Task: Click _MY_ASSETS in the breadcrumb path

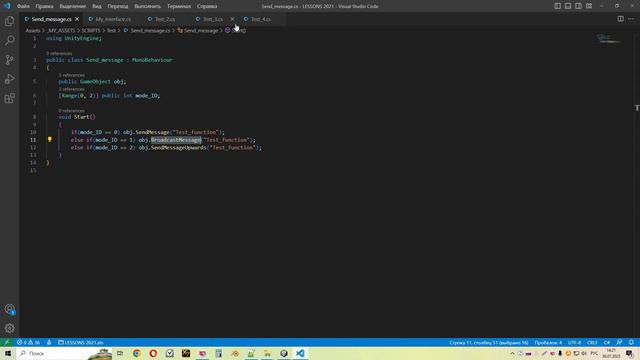Action: pyautogui.click(x=61, y=31)
